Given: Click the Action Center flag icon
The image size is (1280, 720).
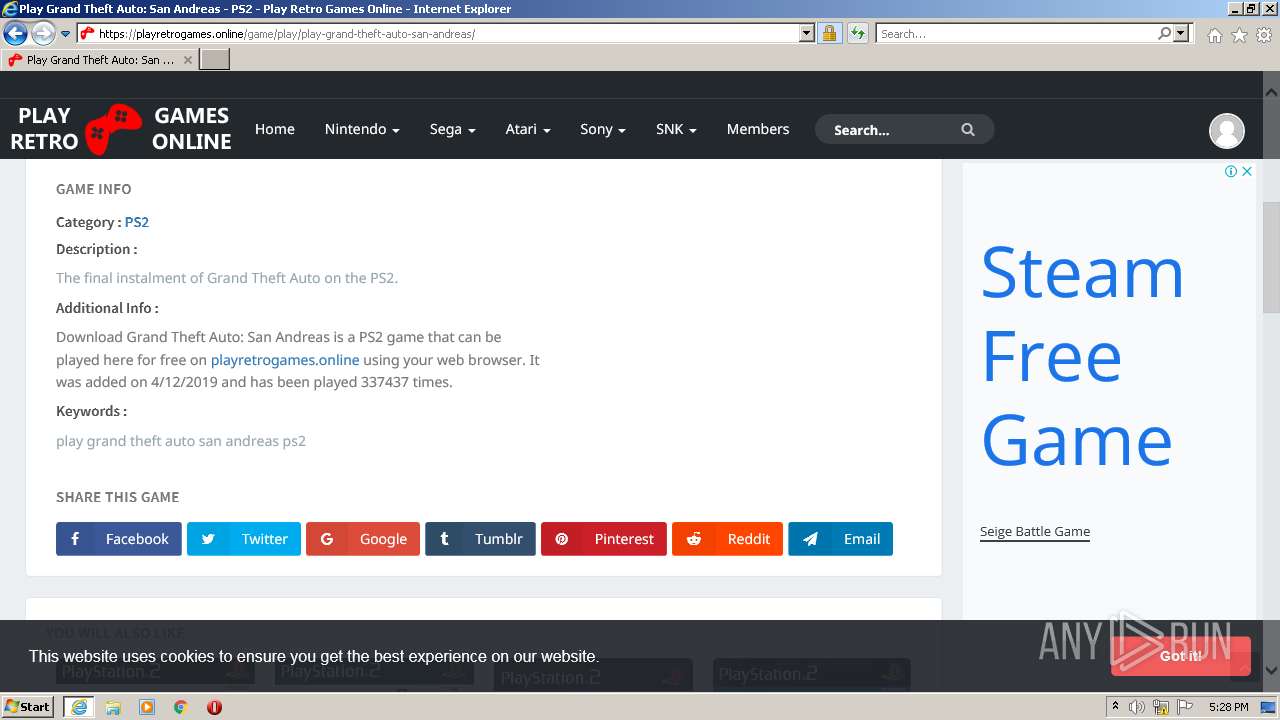Looking at the screenshot, I should 1185,707.
